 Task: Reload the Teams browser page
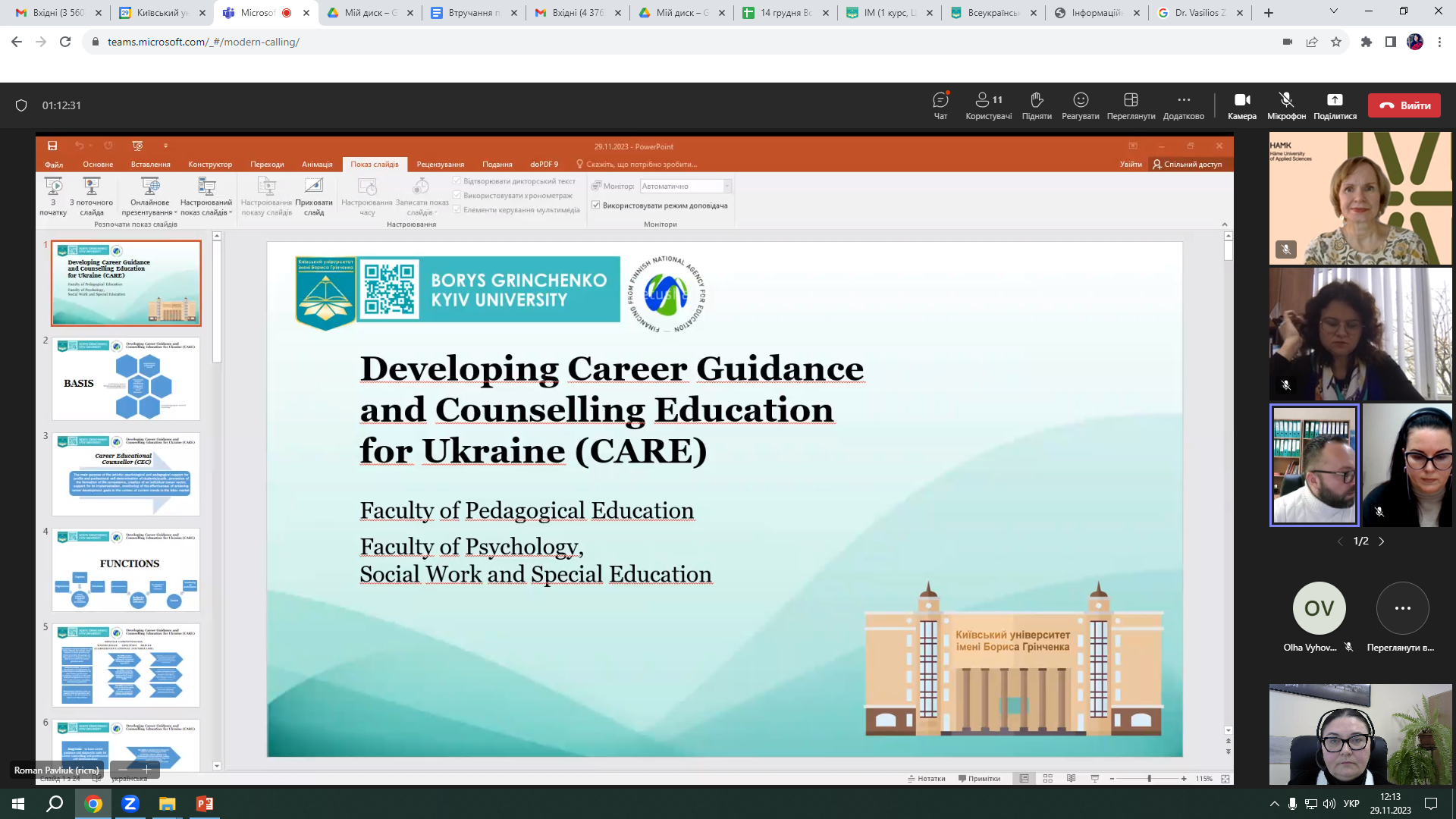pos(65,42)
